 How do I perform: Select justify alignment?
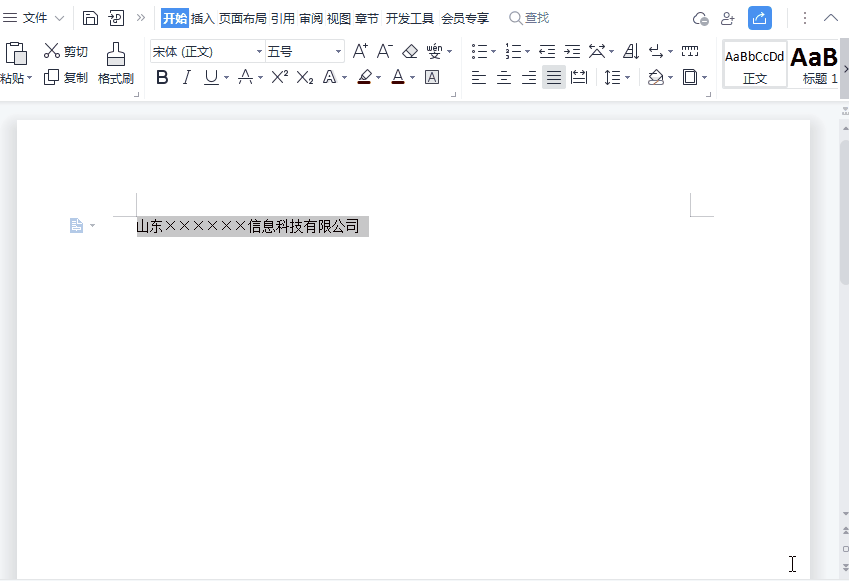click(x=554, y=77)
